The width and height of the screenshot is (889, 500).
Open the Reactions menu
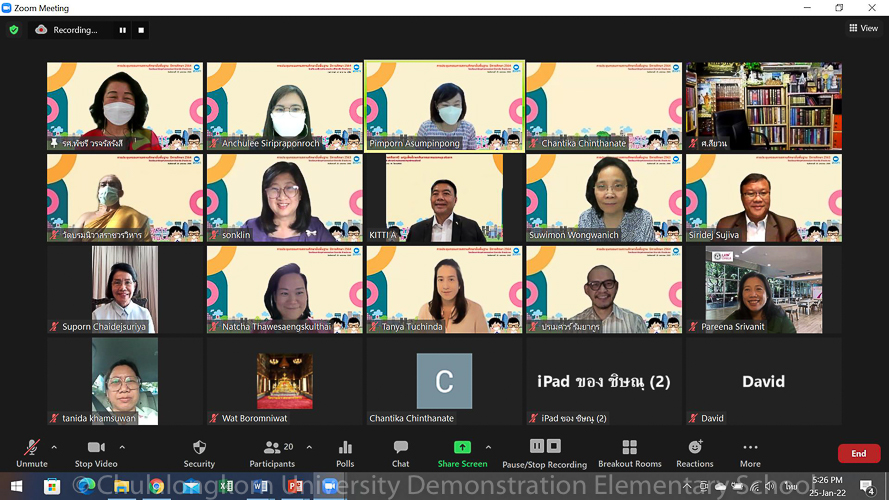pos(694,452)
